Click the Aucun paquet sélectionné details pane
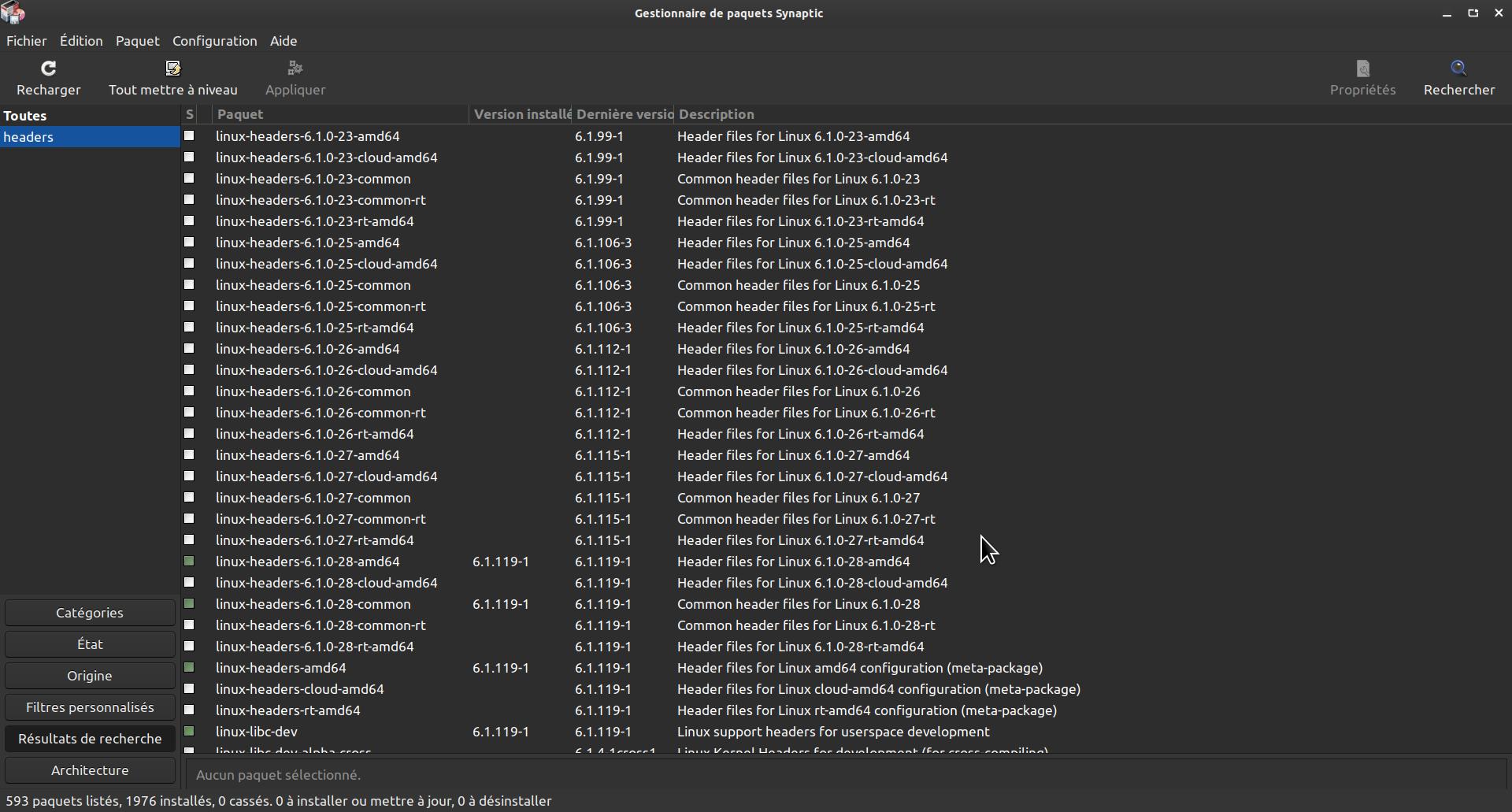The image size is (1512, 812). (847, 775)
